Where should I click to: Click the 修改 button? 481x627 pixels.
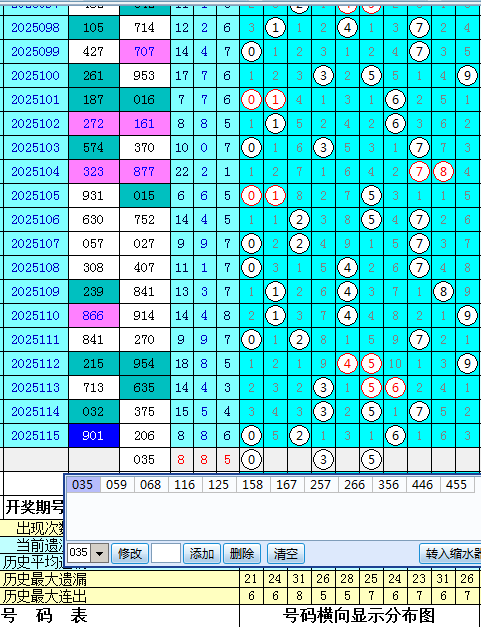(130, 554)
